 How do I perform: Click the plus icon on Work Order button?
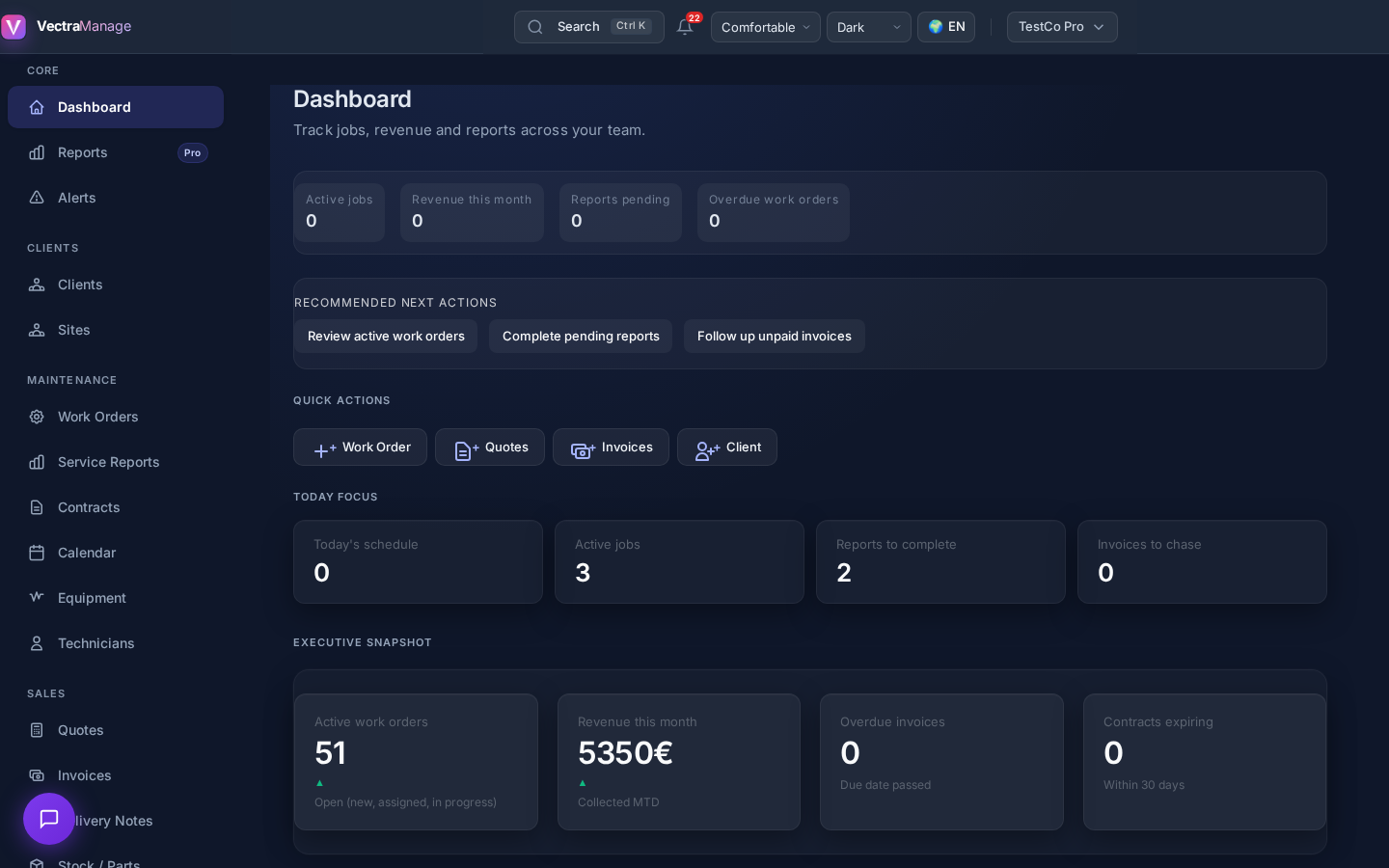click(x=325, y=449)
